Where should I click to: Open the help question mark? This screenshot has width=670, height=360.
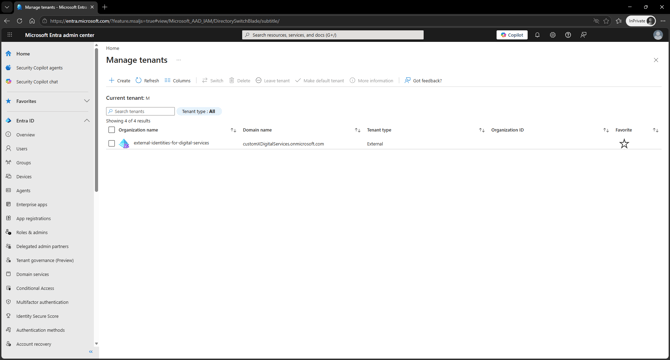[x=568, y=35]
